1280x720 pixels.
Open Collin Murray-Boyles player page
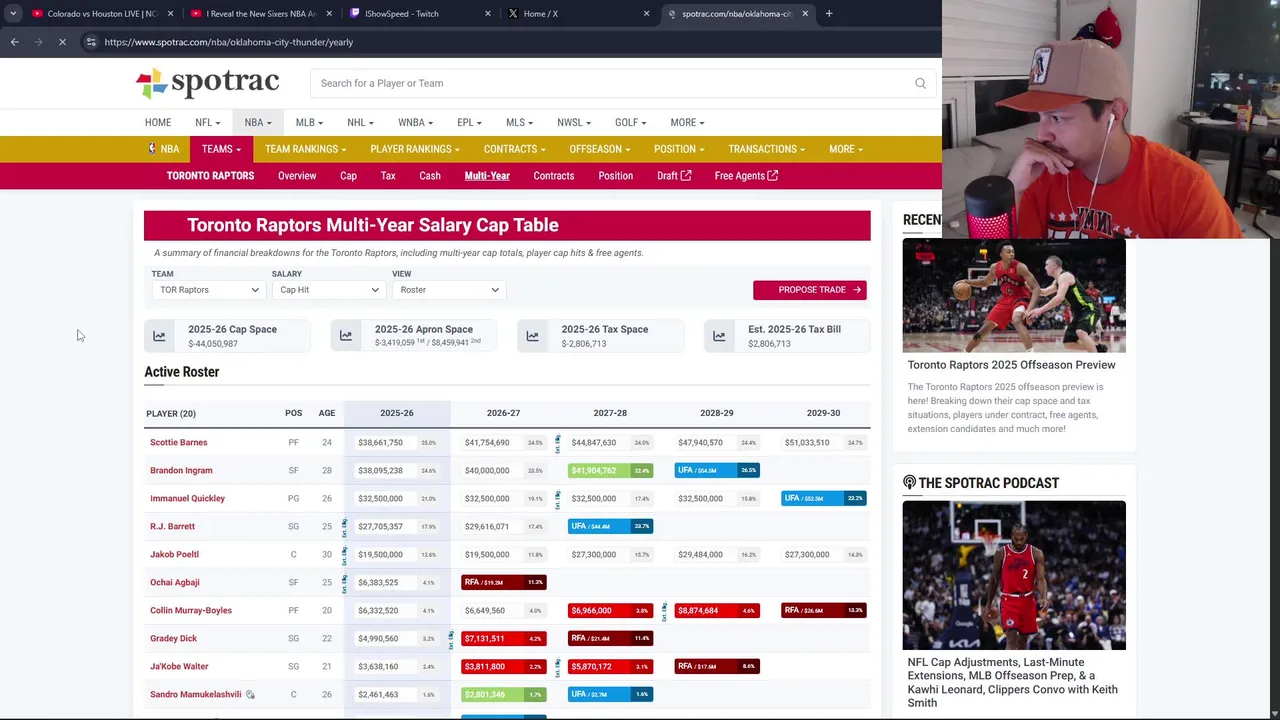[191, 610]
